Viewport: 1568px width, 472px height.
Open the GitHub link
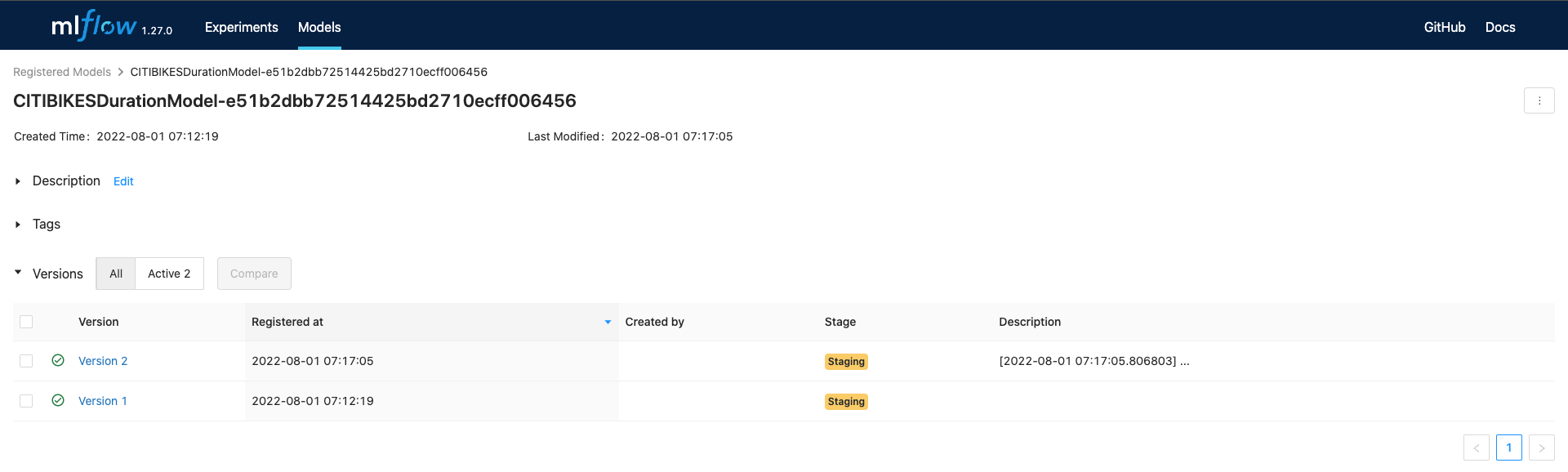(1444, 27)
